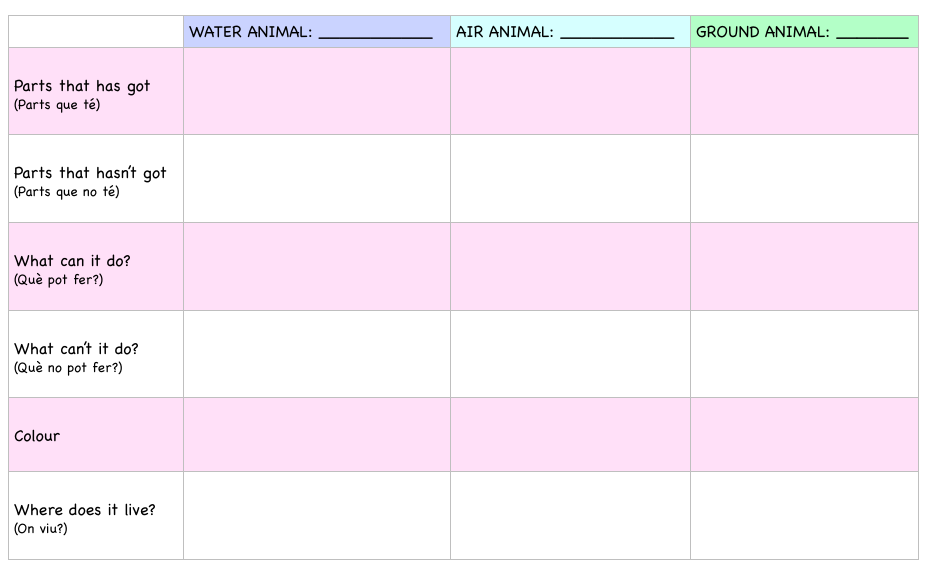Click ground animal 'Colour' cell

click(804, 435)
